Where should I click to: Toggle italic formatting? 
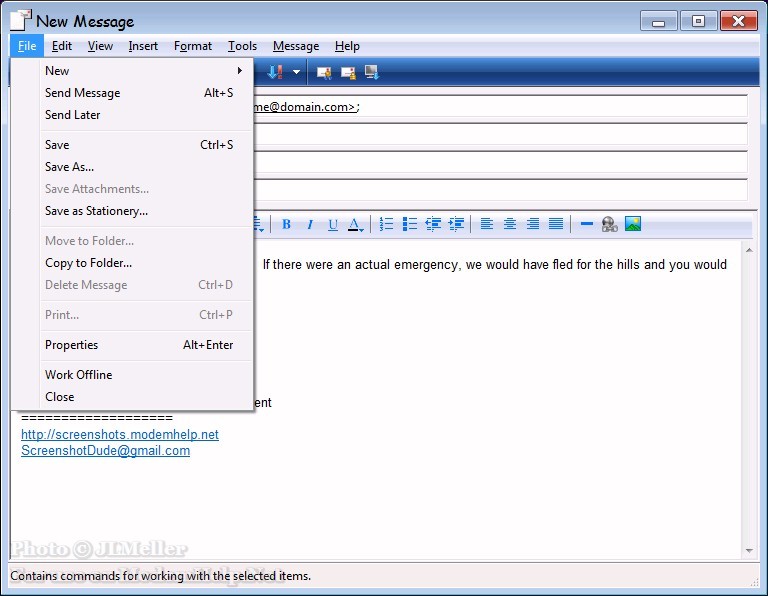coord(310,224)
